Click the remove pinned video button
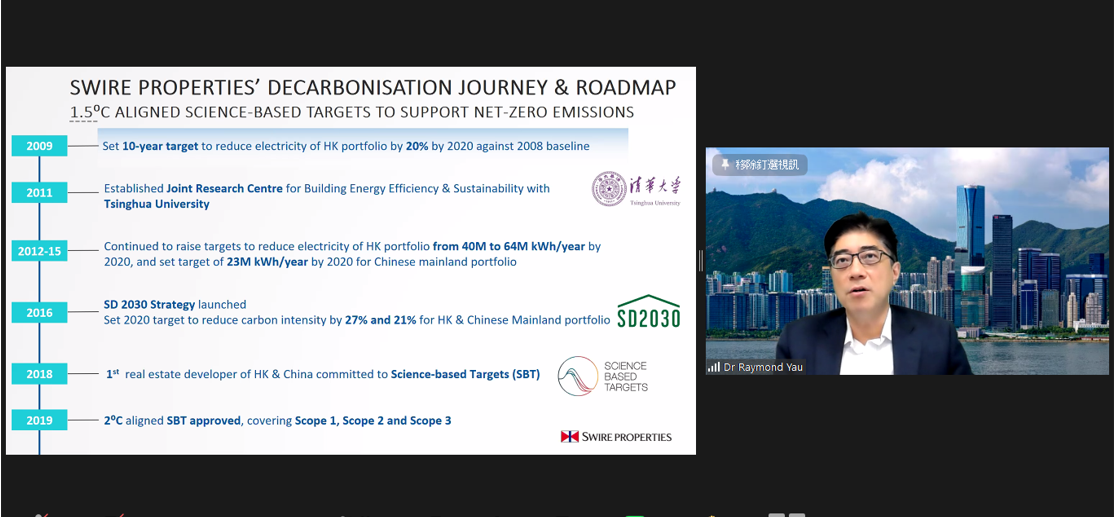The height and width of the screenshot is (517, 1114). point(759,165)
